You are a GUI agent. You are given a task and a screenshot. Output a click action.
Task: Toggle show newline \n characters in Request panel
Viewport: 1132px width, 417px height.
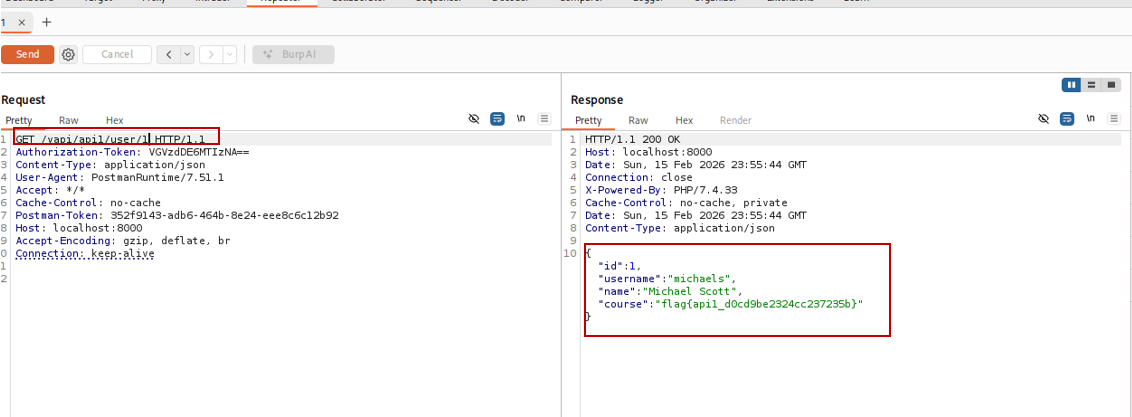point(521,119)
